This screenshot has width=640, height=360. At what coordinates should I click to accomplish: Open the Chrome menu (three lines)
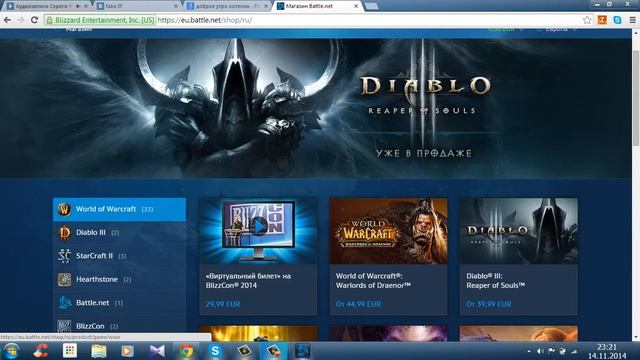tap(632, 20)
